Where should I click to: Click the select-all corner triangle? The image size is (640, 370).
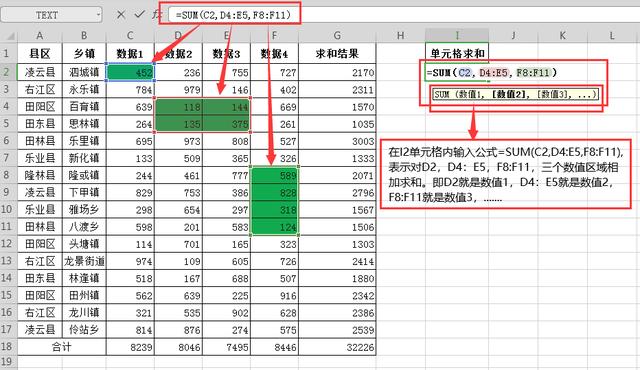9,36
